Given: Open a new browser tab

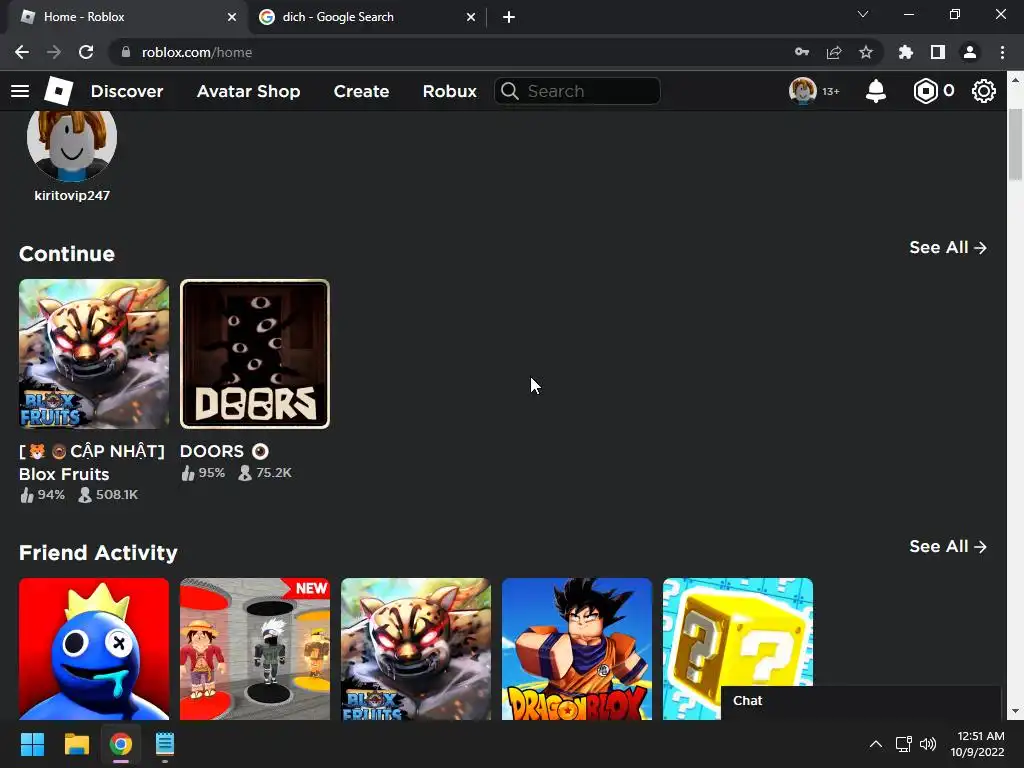Looking at the screenshot, I should 509,17.
